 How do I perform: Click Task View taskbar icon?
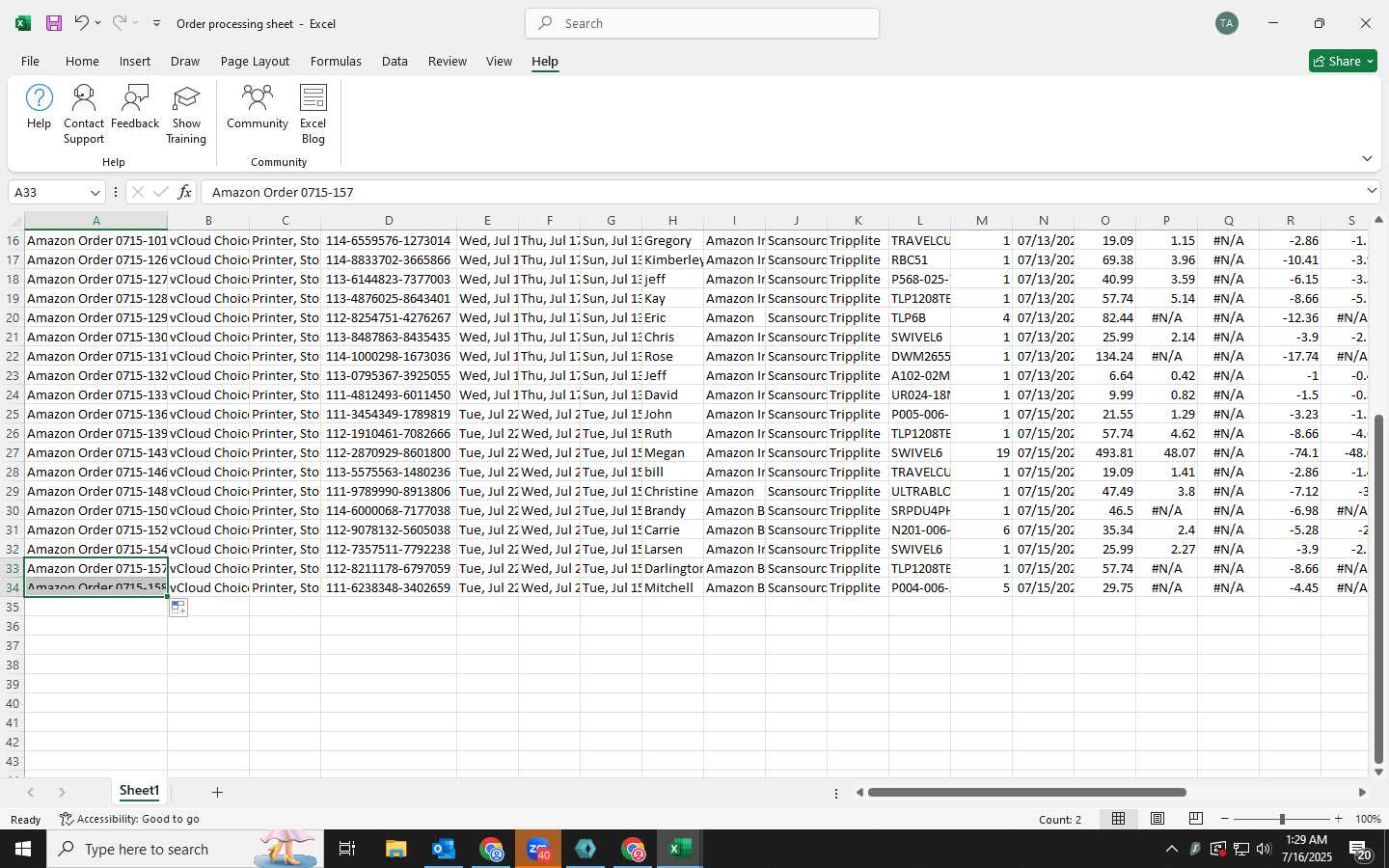pyautogui.click(x=346, y=849)
